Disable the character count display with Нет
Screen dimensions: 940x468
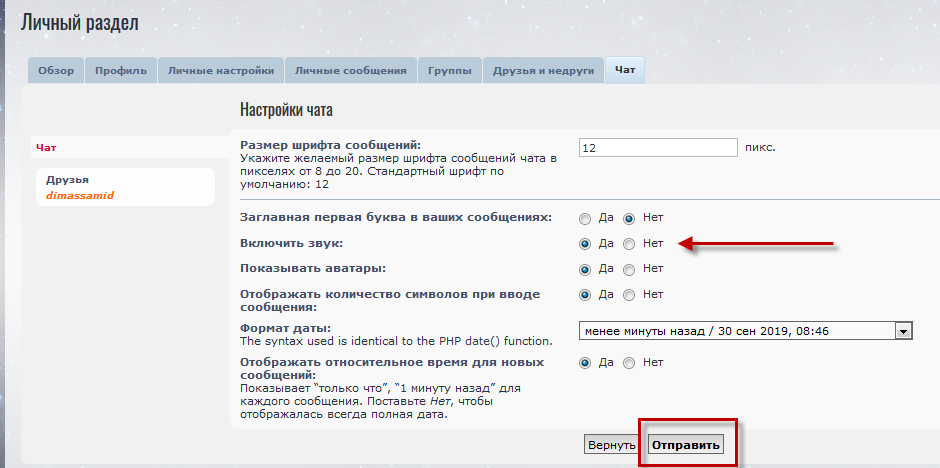tap(629, 295)
